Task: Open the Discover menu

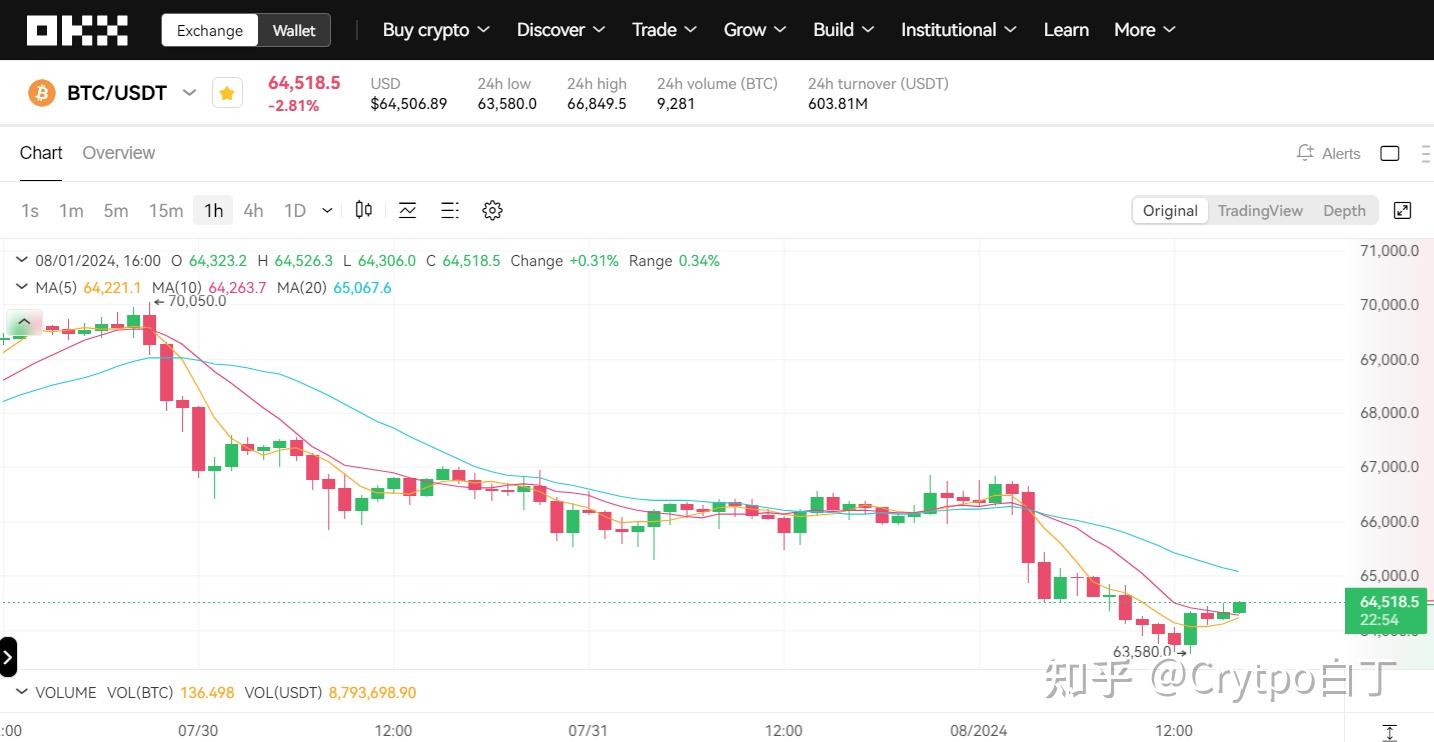Action: [561, 30]
